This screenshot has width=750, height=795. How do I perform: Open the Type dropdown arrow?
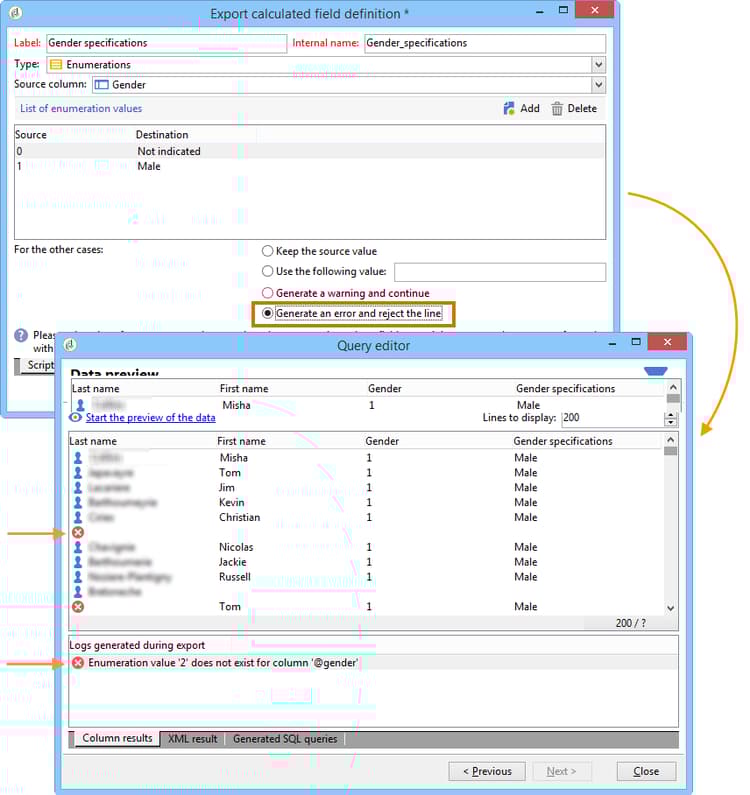click(598, 64)
